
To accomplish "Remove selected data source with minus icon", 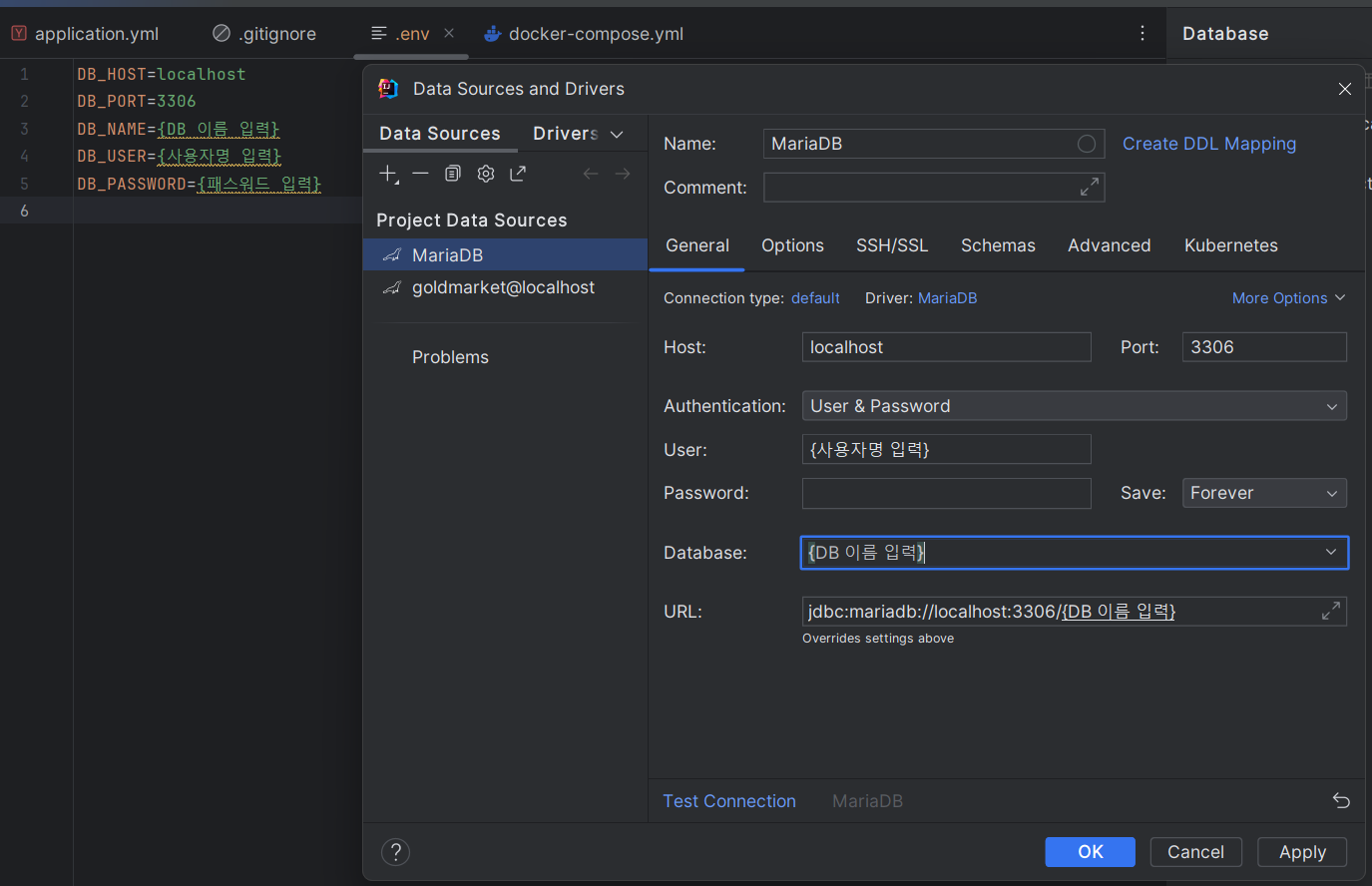I will click(x=420, y=174).
